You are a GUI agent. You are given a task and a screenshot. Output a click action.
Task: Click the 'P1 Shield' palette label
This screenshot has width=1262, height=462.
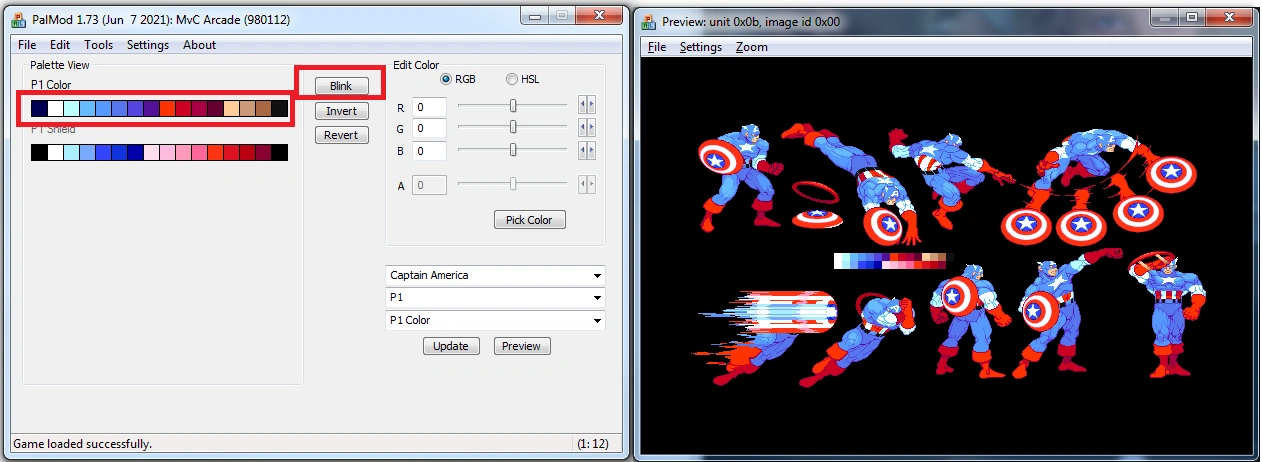click(x=53, y=129)
